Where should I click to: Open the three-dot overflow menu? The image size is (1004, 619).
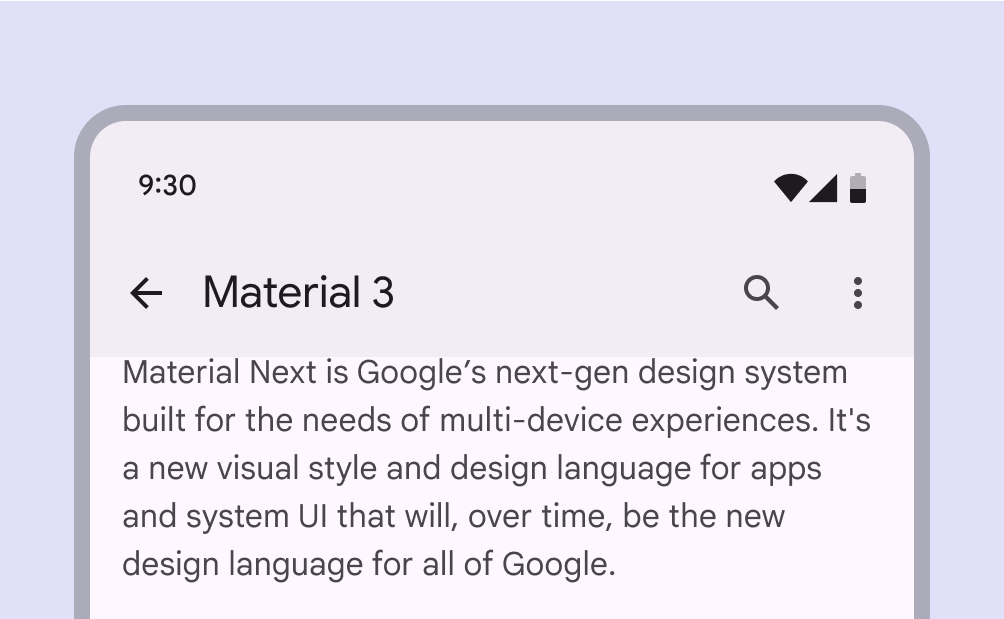coord(857,293)
